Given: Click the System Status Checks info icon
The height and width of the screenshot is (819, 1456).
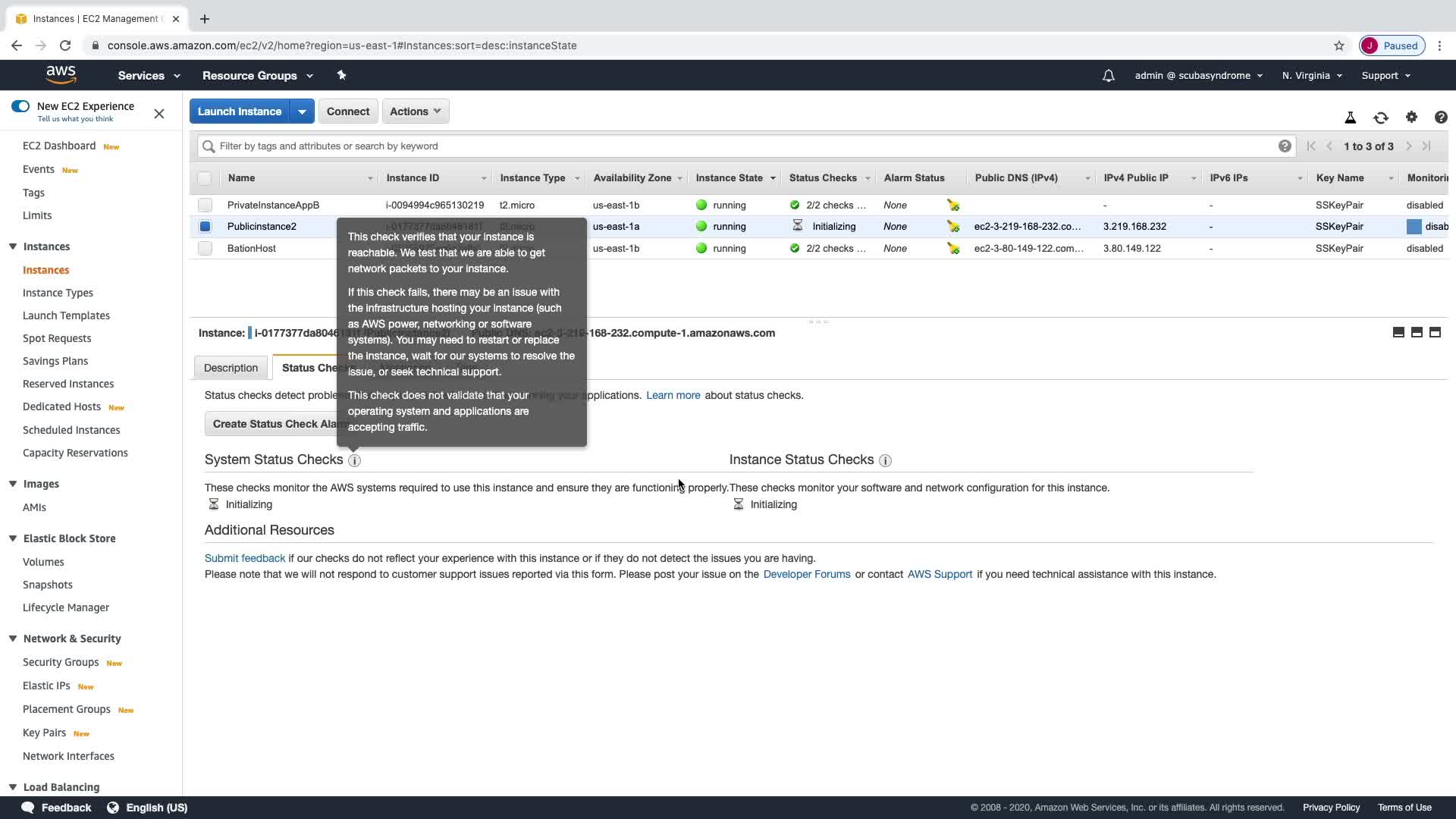Looking at the screenshot, I should tap(354, 460).
